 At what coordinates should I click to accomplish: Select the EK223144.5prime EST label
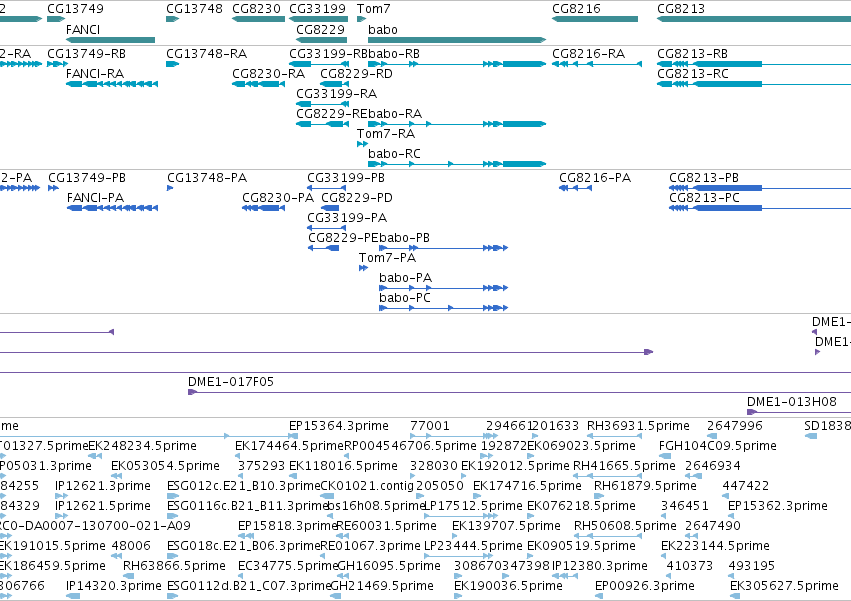715,546
